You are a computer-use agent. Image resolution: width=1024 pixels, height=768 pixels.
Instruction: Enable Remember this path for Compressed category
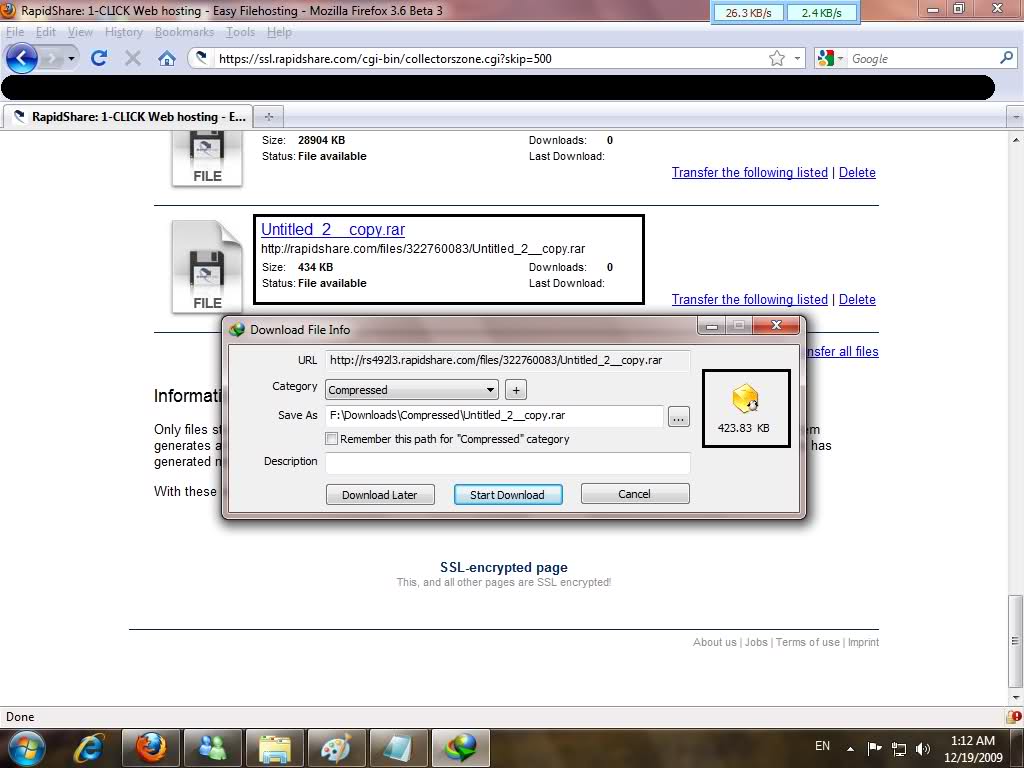point(332,439)
